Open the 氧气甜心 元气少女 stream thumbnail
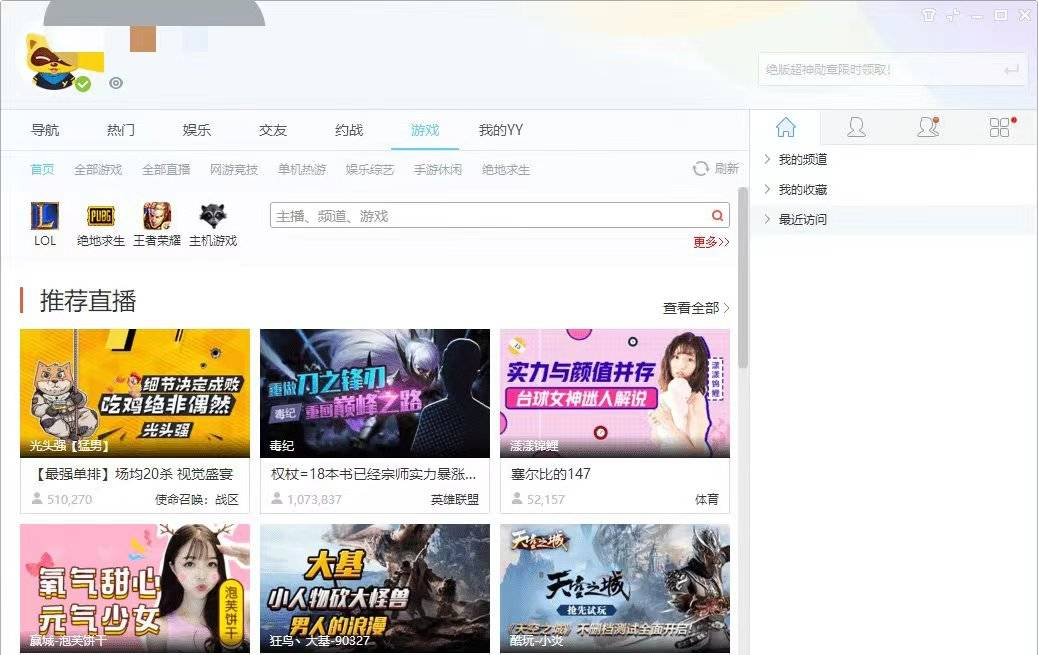Screen dimensions: 1038x655 [x=135, y=588]
